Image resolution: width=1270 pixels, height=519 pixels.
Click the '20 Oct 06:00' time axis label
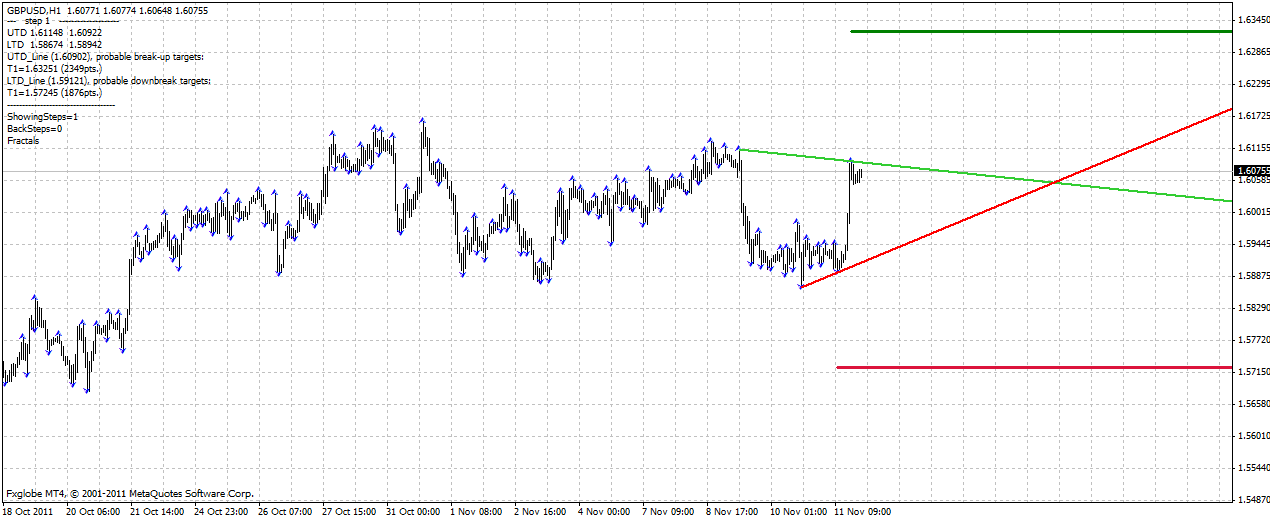click(x=93, y=511)
